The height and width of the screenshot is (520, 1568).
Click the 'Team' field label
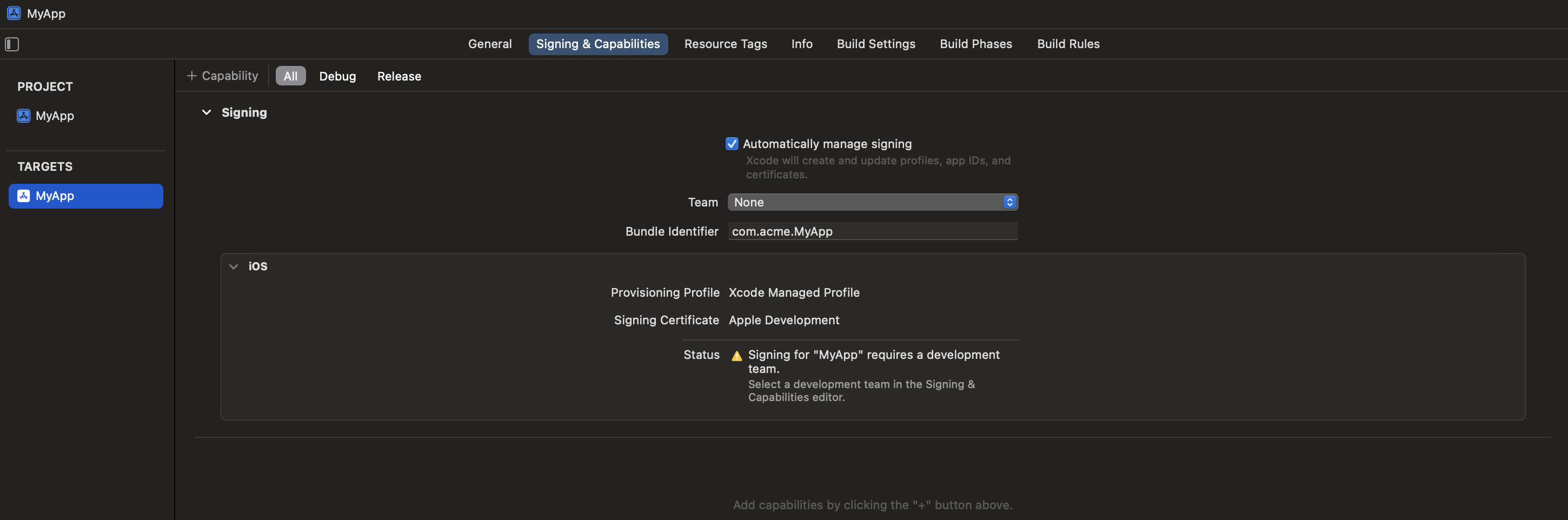coord(702,202)
